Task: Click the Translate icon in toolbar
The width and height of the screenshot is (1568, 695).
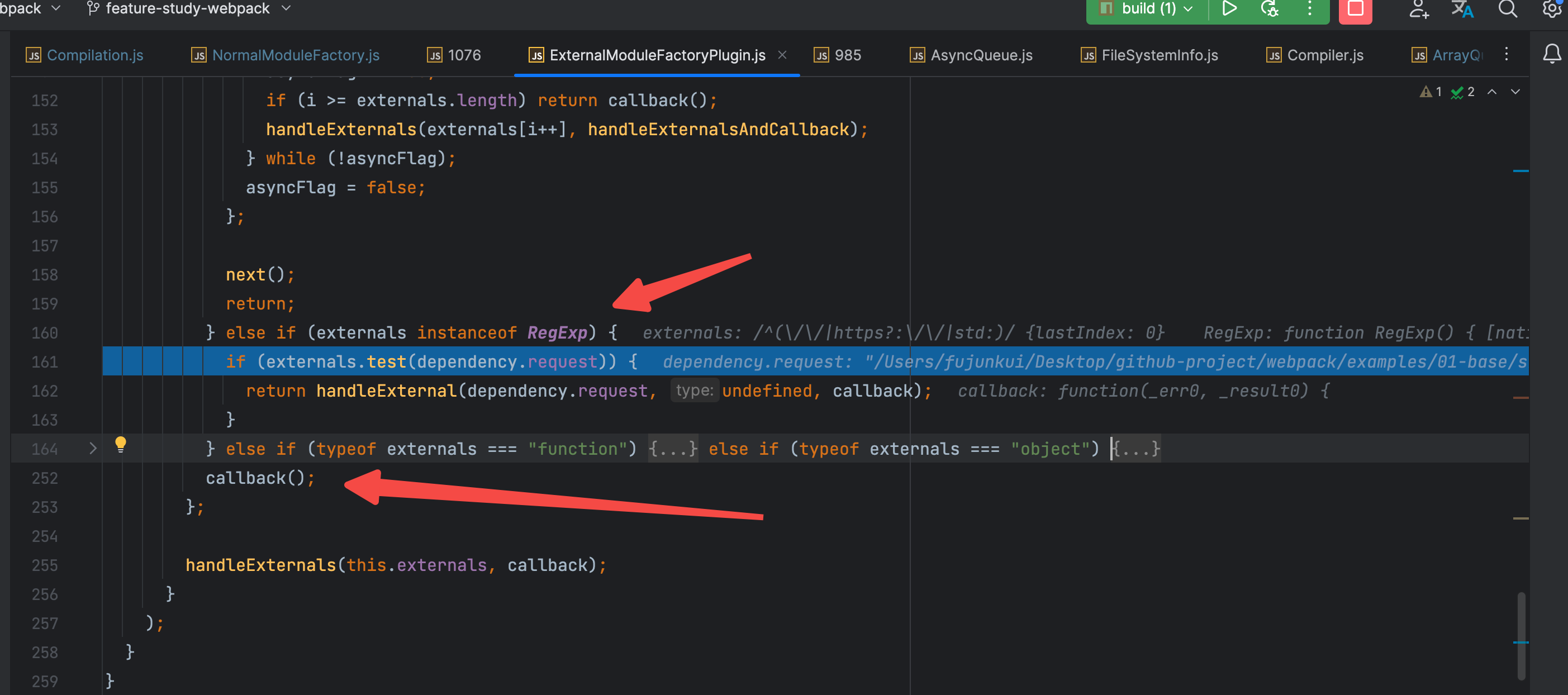Action: (x=1462, y=8)
